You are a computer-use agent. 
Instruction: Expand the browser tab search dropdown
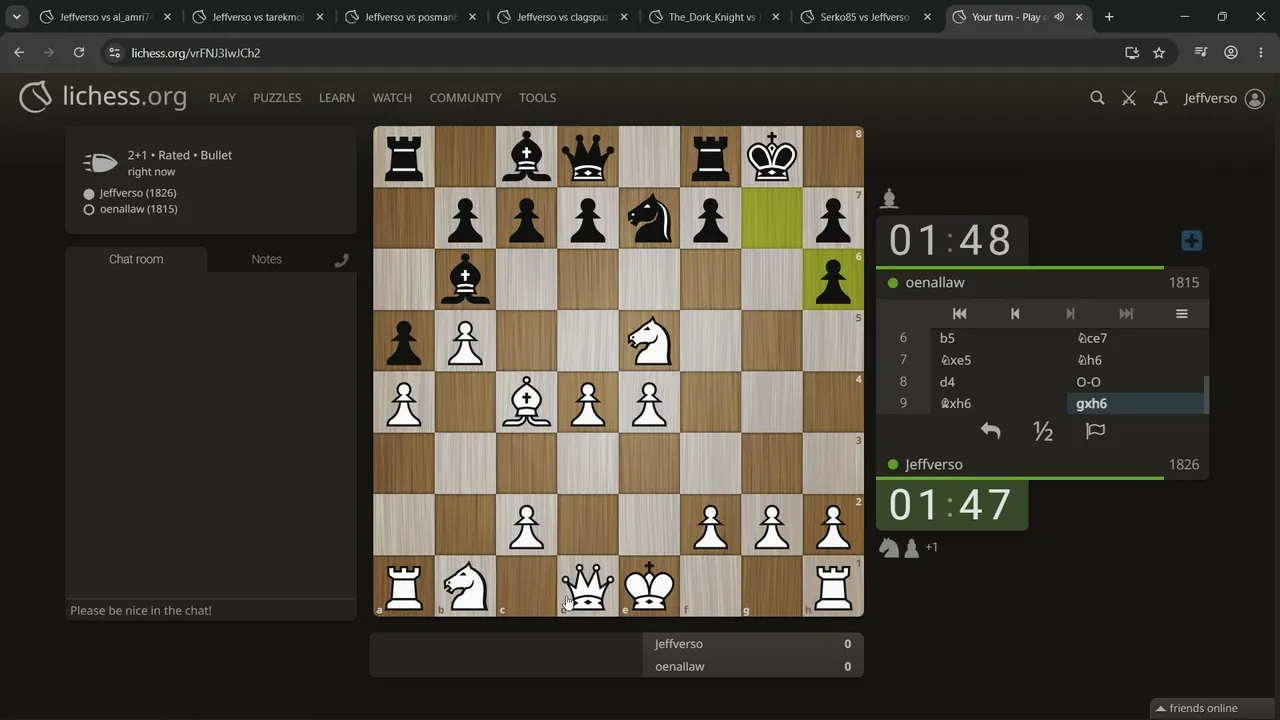(17, 17)
